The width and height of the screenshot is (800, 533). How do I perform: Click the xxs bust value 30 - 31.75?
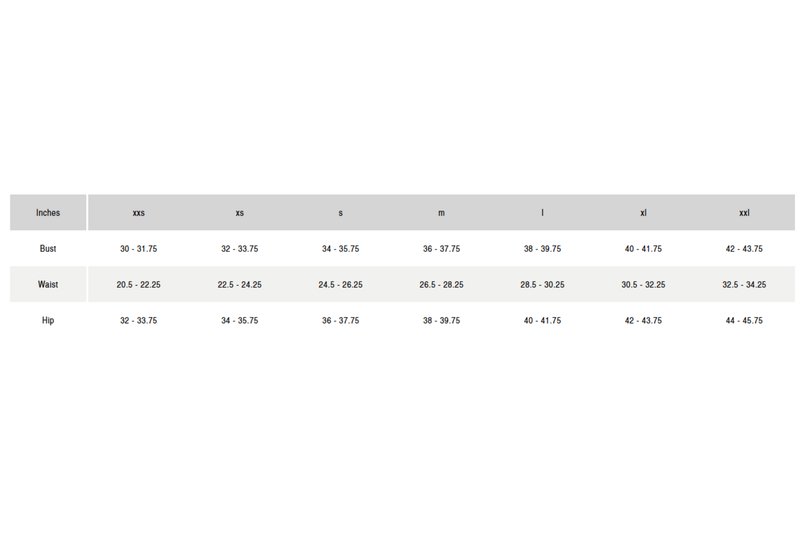pyautogui.click(x=138, y=249)
